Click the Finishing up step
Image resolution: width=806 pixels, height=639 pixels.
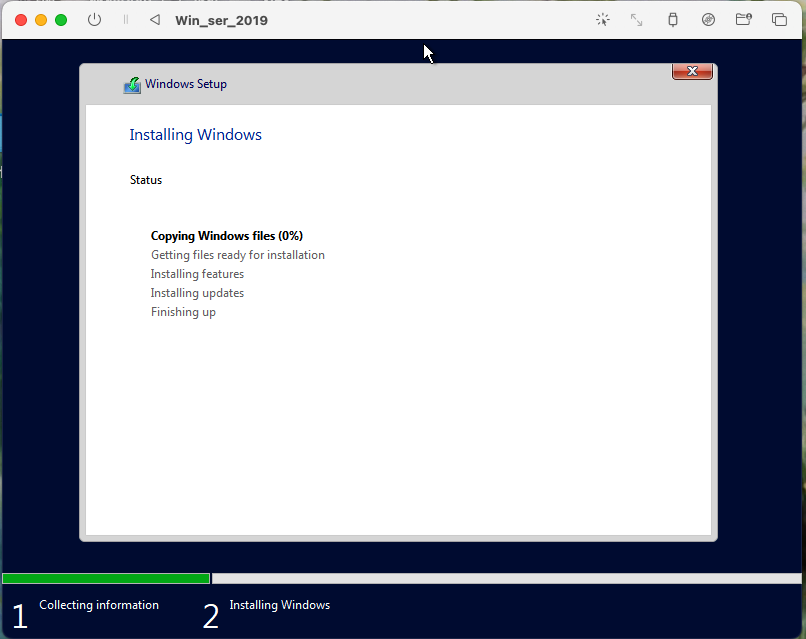tap(183, 312)
